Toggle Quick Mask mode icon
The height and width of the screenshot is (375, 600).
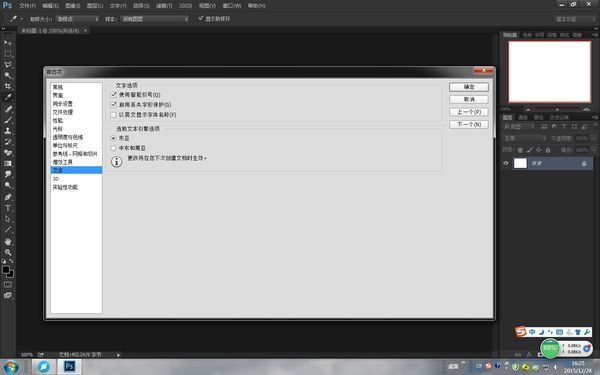pos(8,284)
